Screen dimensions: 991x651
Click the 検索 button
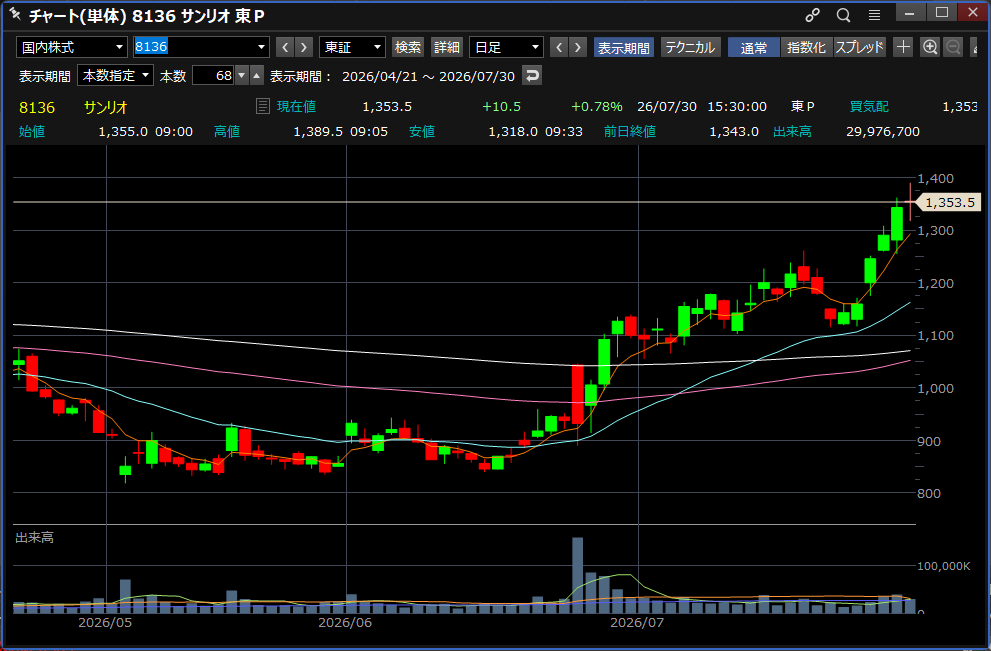408,47
